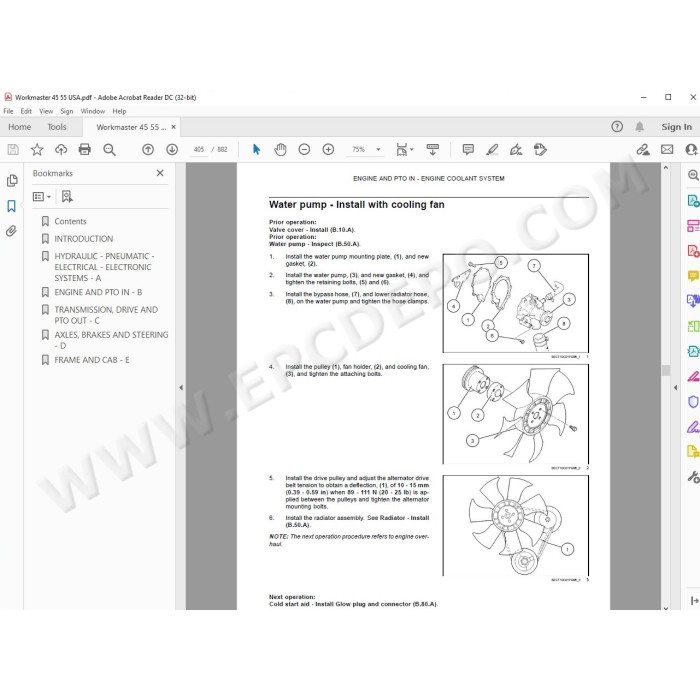Select the highlight text pen tool
The height and width of the screenshot is (700, 700).
492,150
